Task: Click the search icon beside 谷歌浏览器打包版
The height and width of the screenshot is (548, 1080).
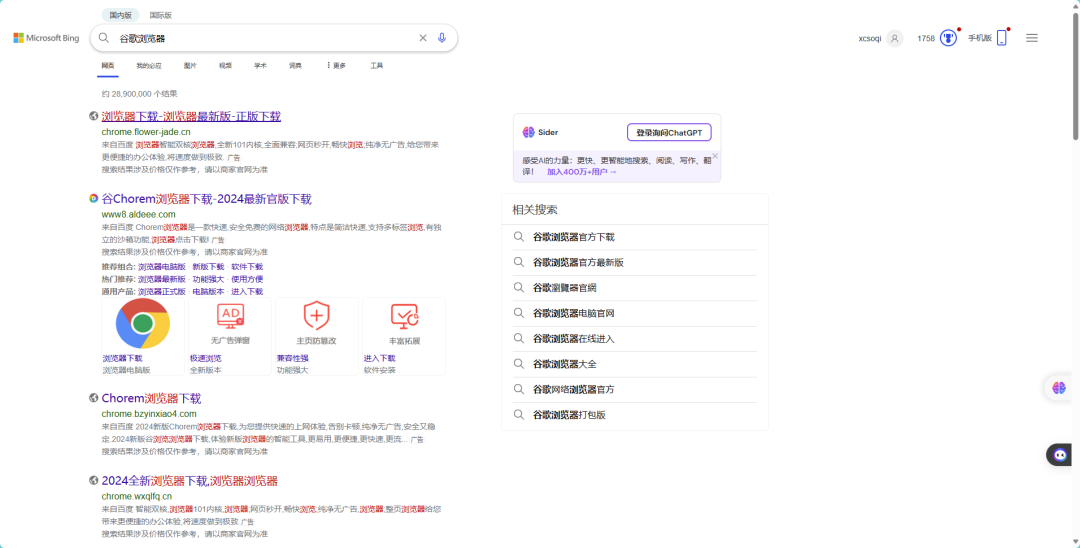Action: (519, 414)
